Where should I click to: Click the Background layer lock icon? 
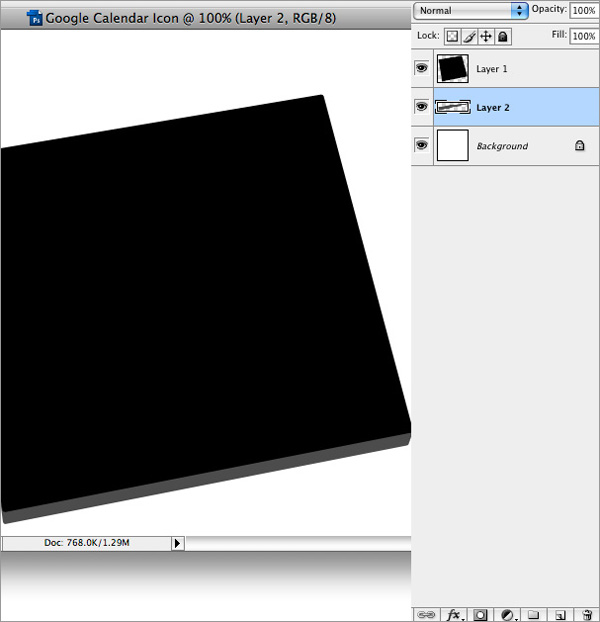579,146
